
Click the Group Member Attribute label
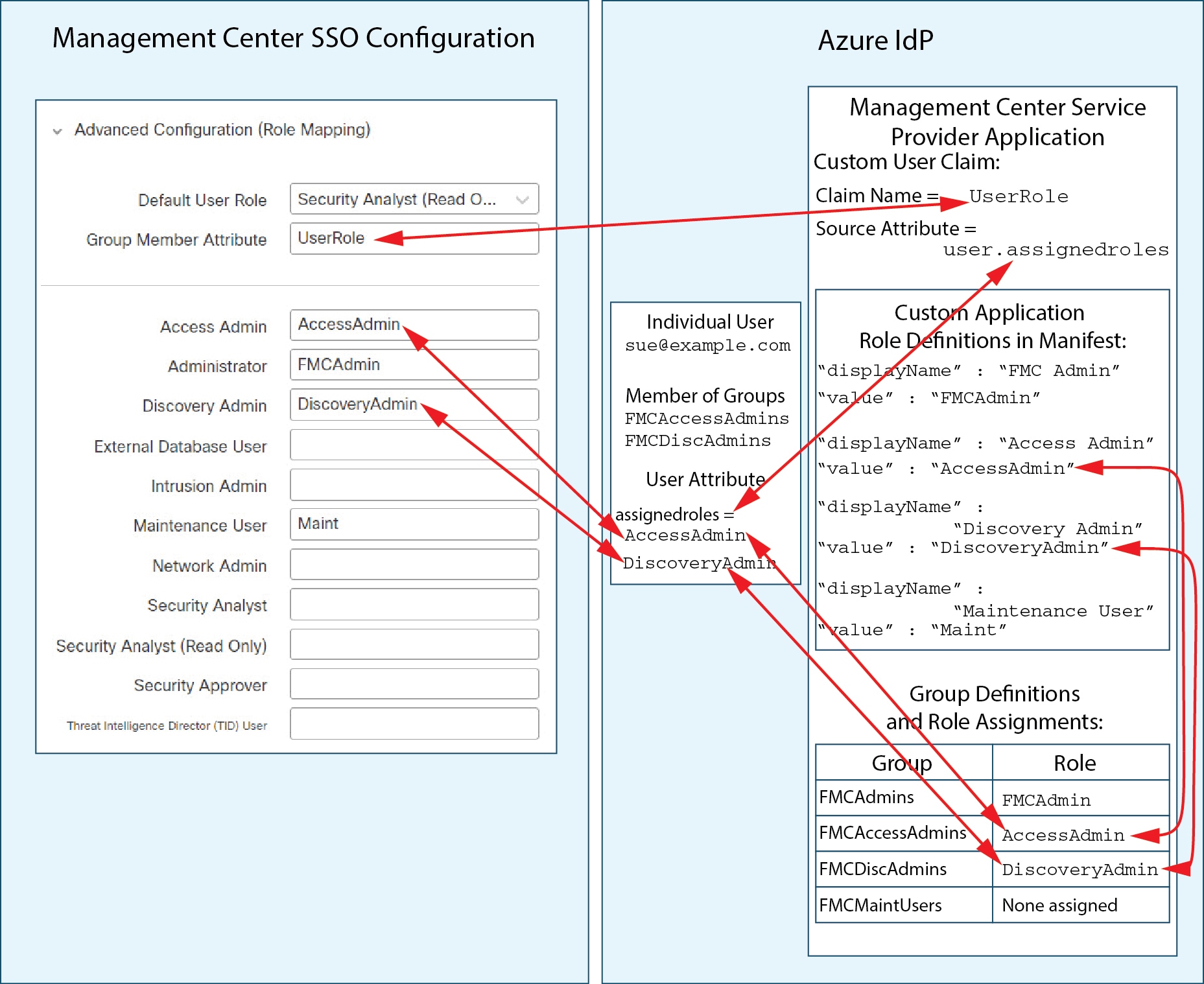coord(176,240)
